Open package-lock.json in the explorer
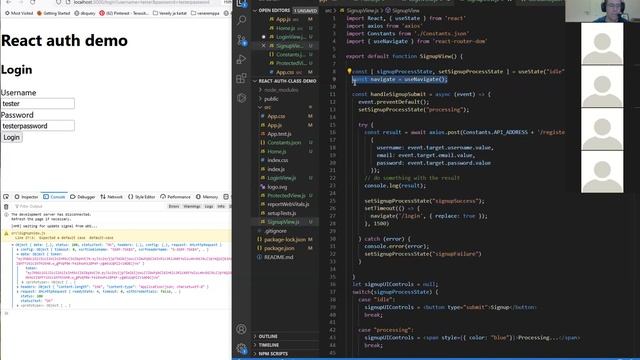Screen dimensions: 640x360 [x=284, y=240]
